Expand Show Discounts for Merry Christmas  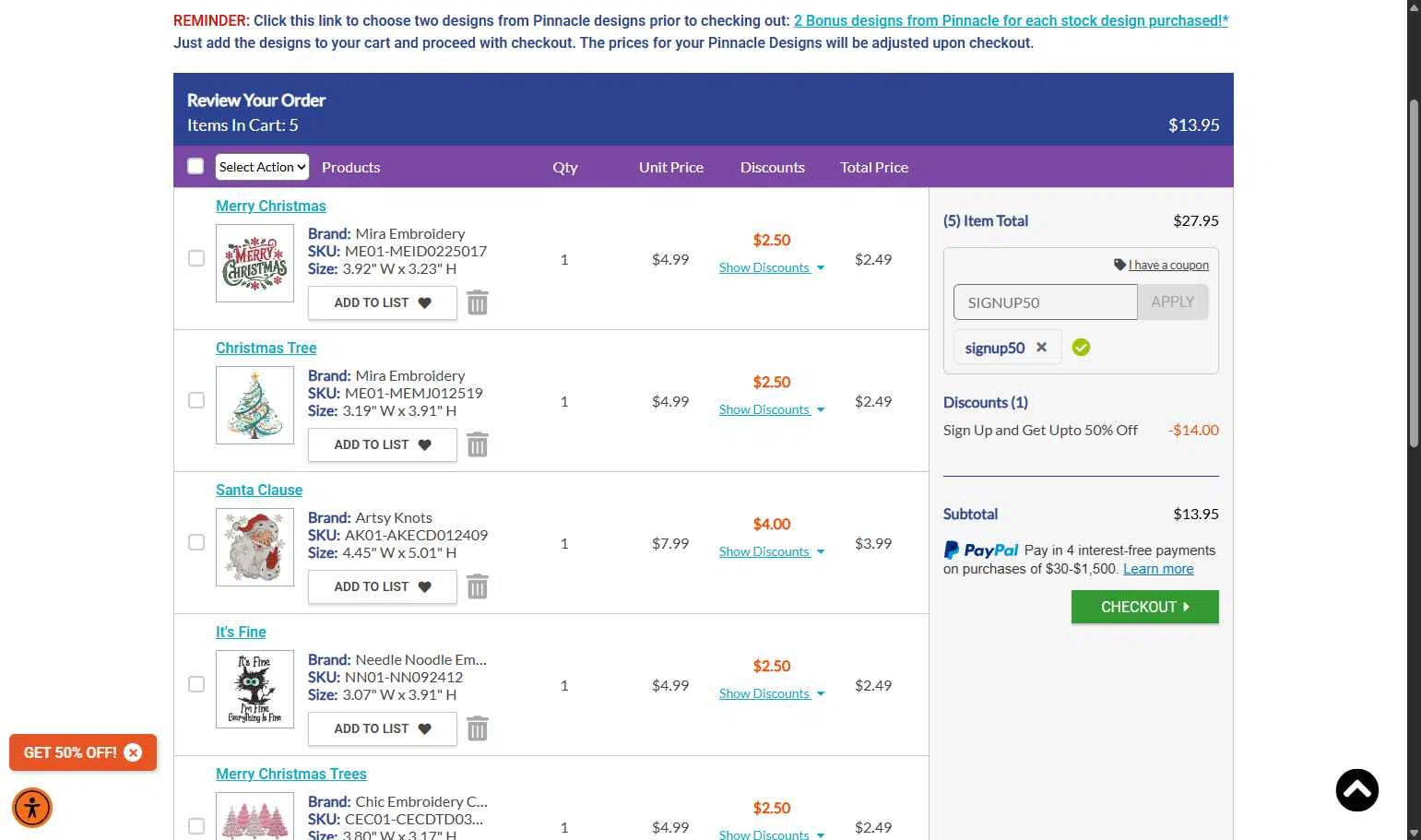click(772, 267)
